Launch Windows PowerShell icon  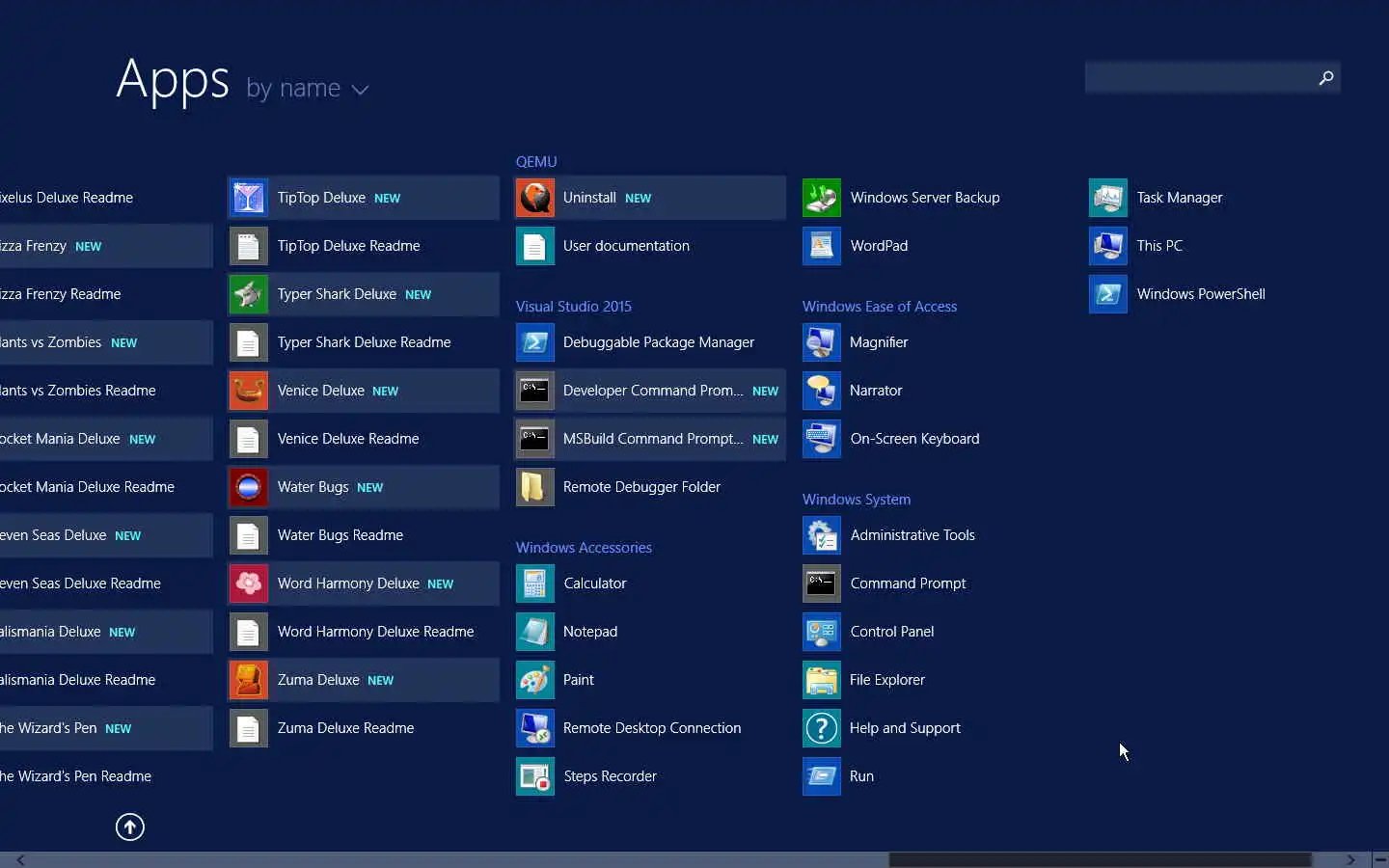coord(1107,294)
